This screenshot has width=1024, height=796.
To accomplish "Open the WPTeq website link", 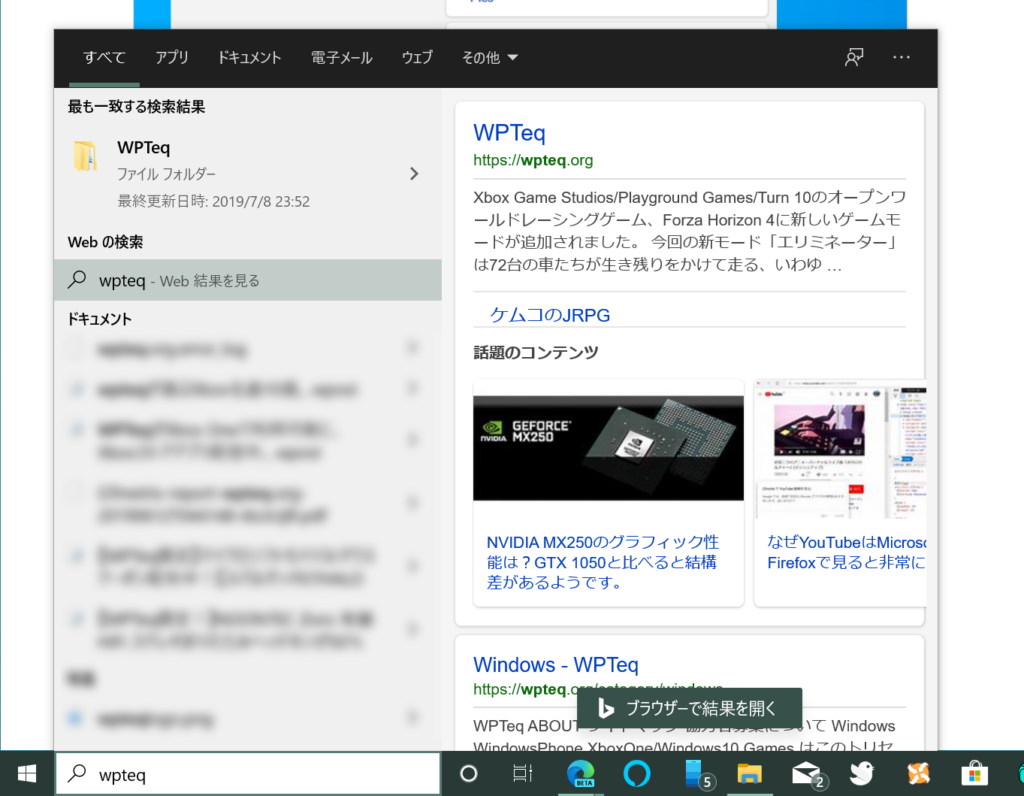I will [508, 132].
